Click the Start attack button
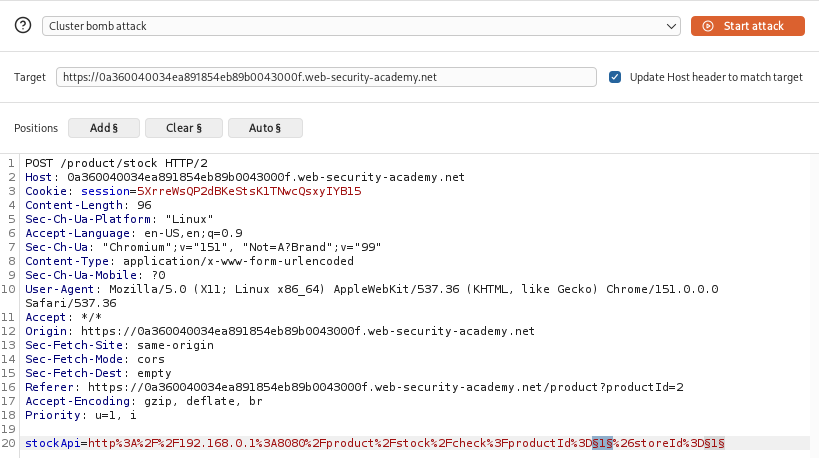Viewport: 819px width, 458px height. tap(747, 26)
